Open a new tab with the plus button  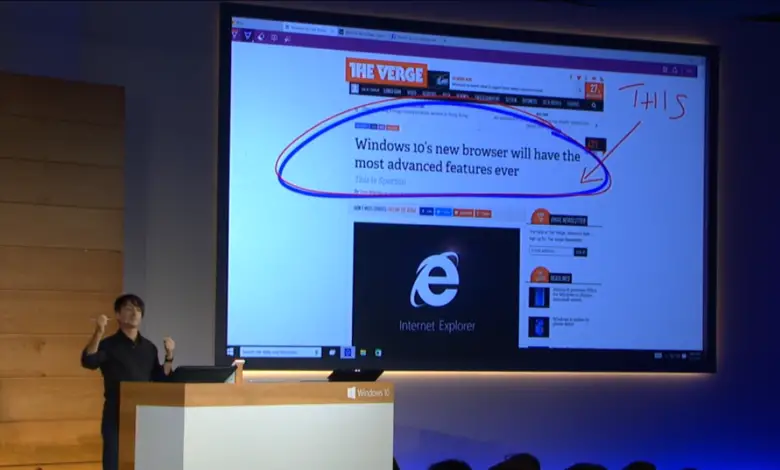[445, 40]
